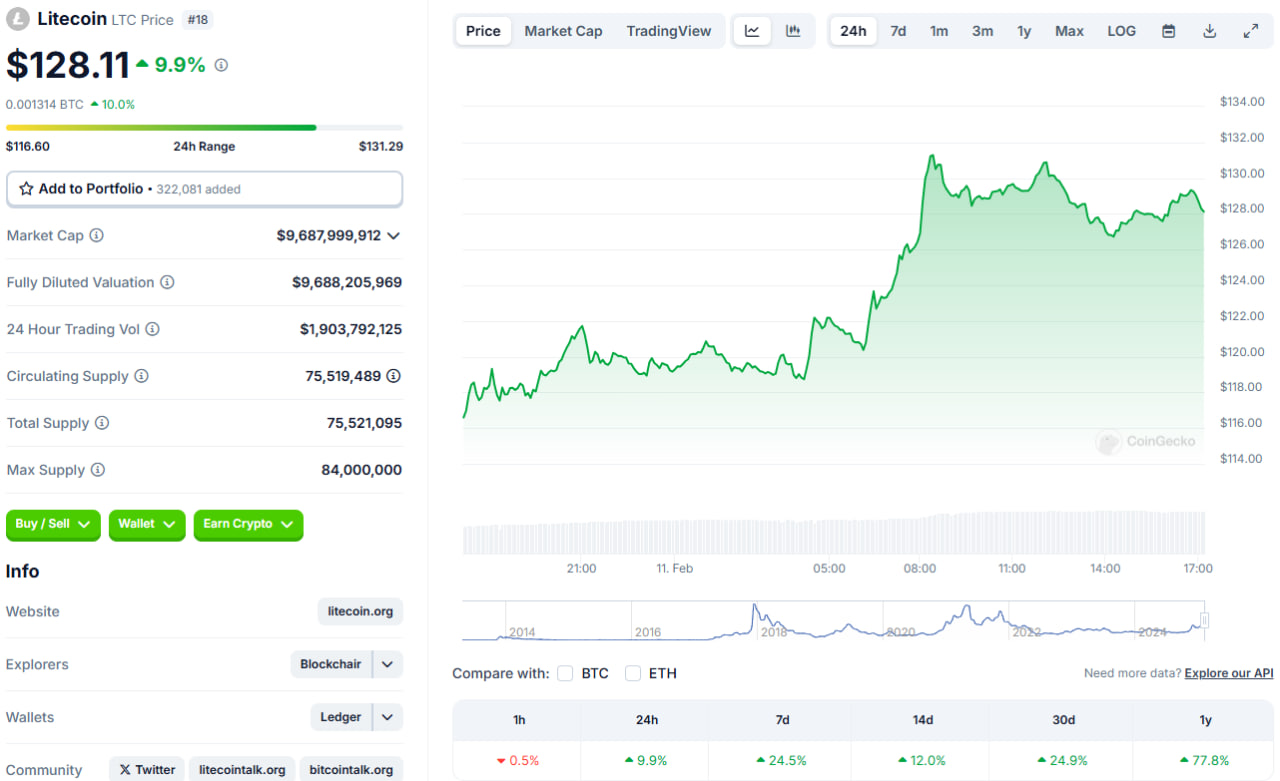Switch to the TradingView tab
This screenshot has height=781, width=1280.
(x=669, y=31)
